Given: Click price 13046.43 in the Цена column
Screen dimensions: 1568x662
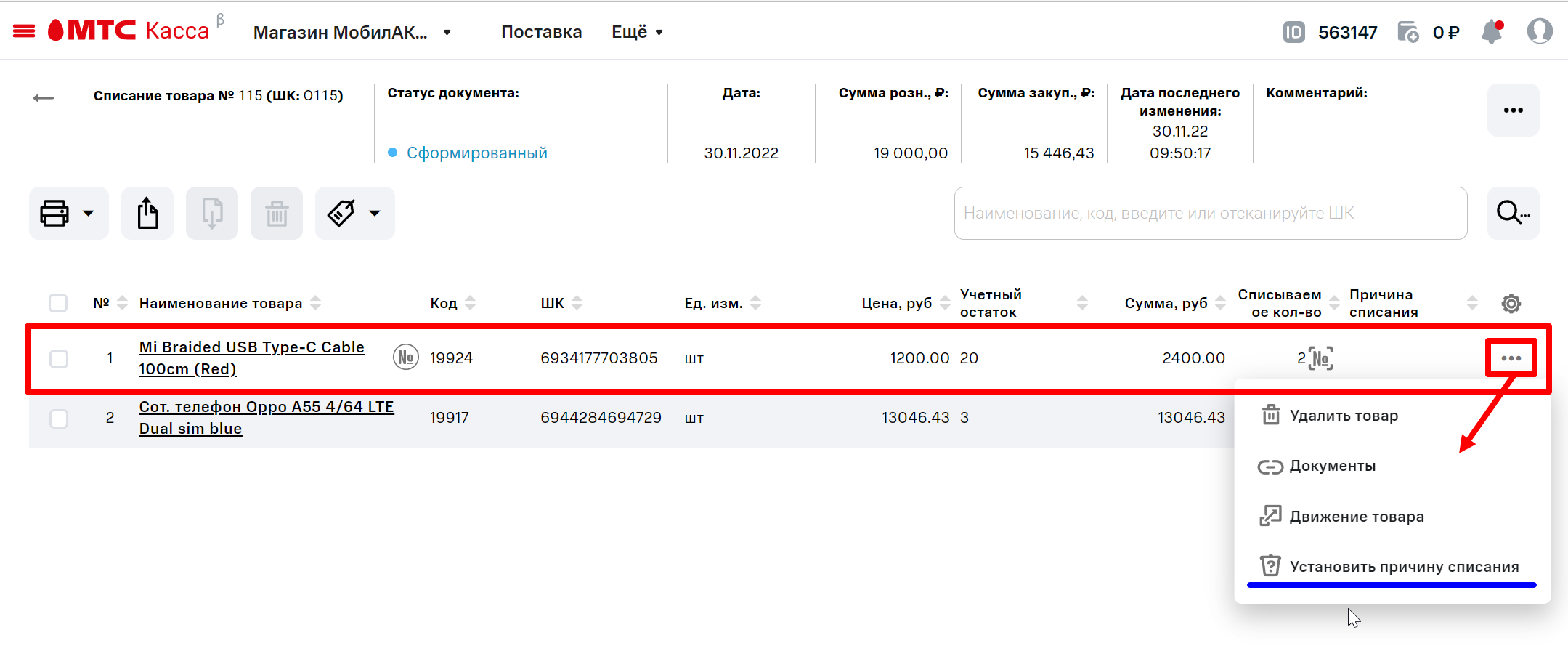Looking at the screenshot, I should coord(916,417).
